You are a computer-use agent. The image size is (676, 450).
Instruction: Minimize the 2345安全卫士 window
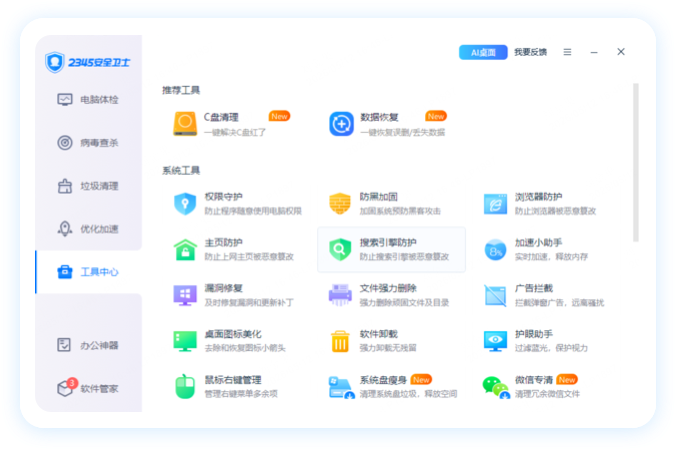594,52
